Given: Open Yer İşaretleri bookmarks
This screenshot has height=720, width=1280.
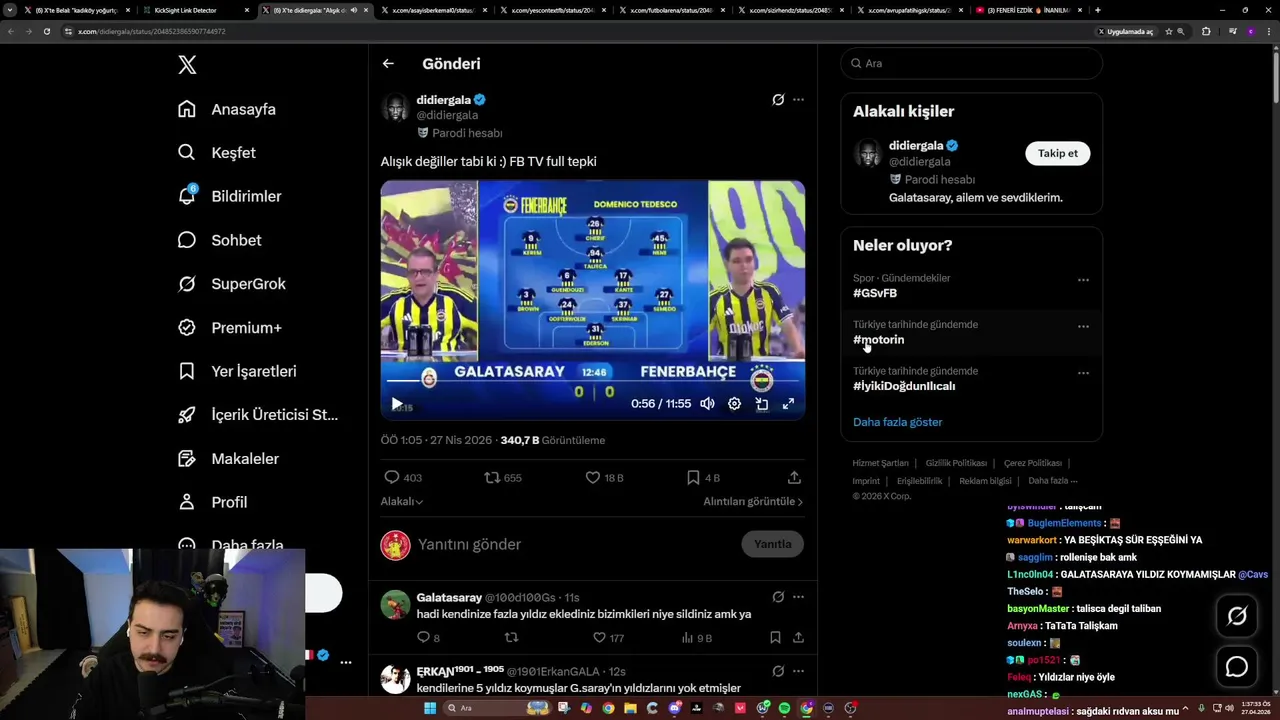Looking at the screenshot, I should 237,371.
